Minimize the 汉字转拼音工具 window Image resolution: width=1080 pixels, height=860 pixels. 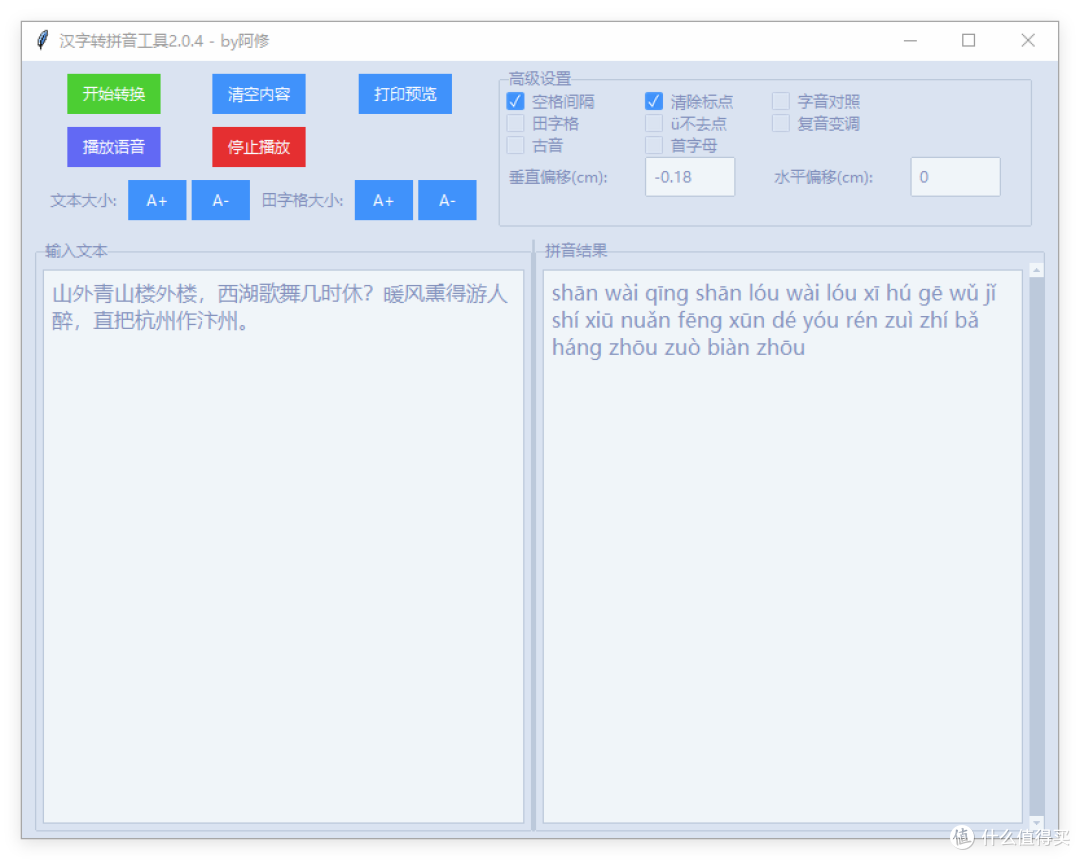911,41
